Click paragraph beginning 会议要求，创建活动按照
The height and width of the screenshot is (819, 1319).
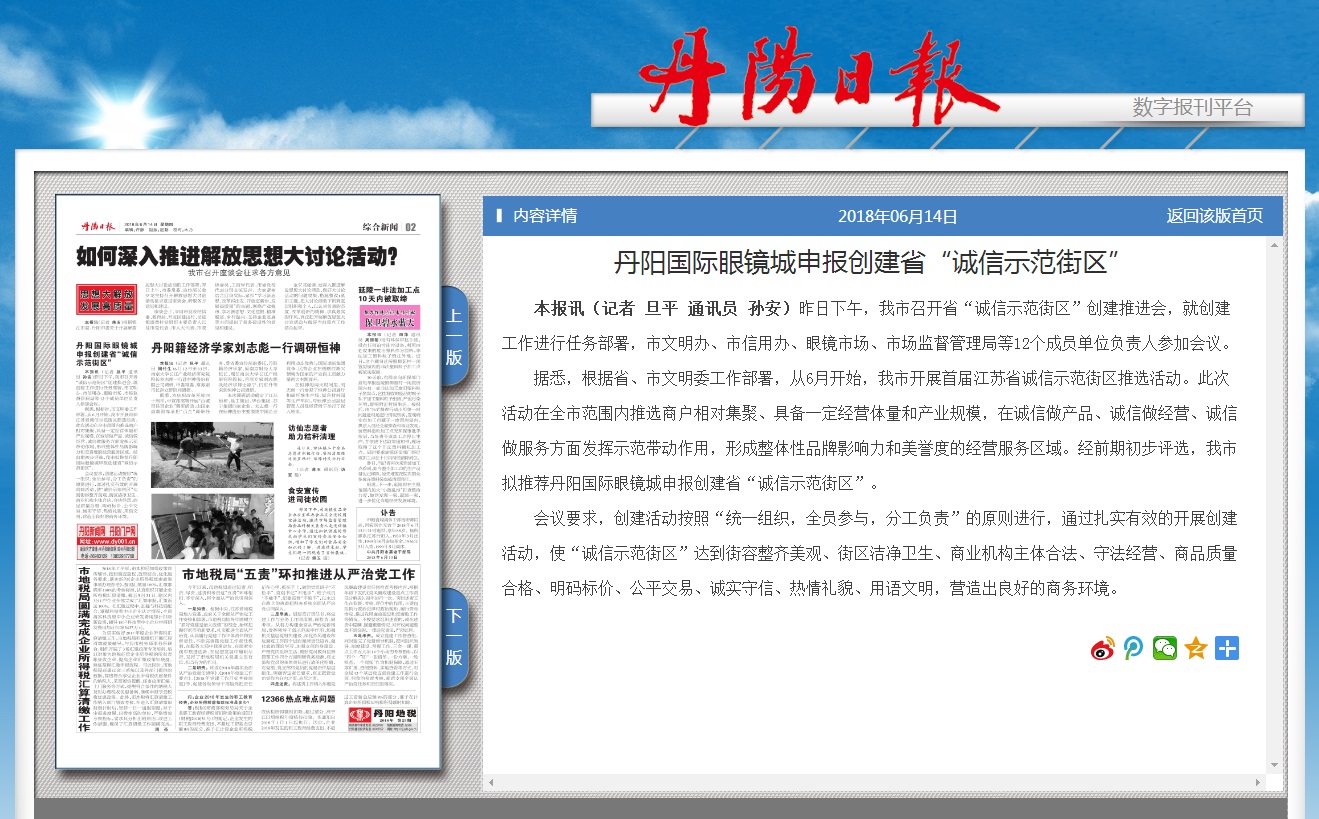tap(868, 553)
